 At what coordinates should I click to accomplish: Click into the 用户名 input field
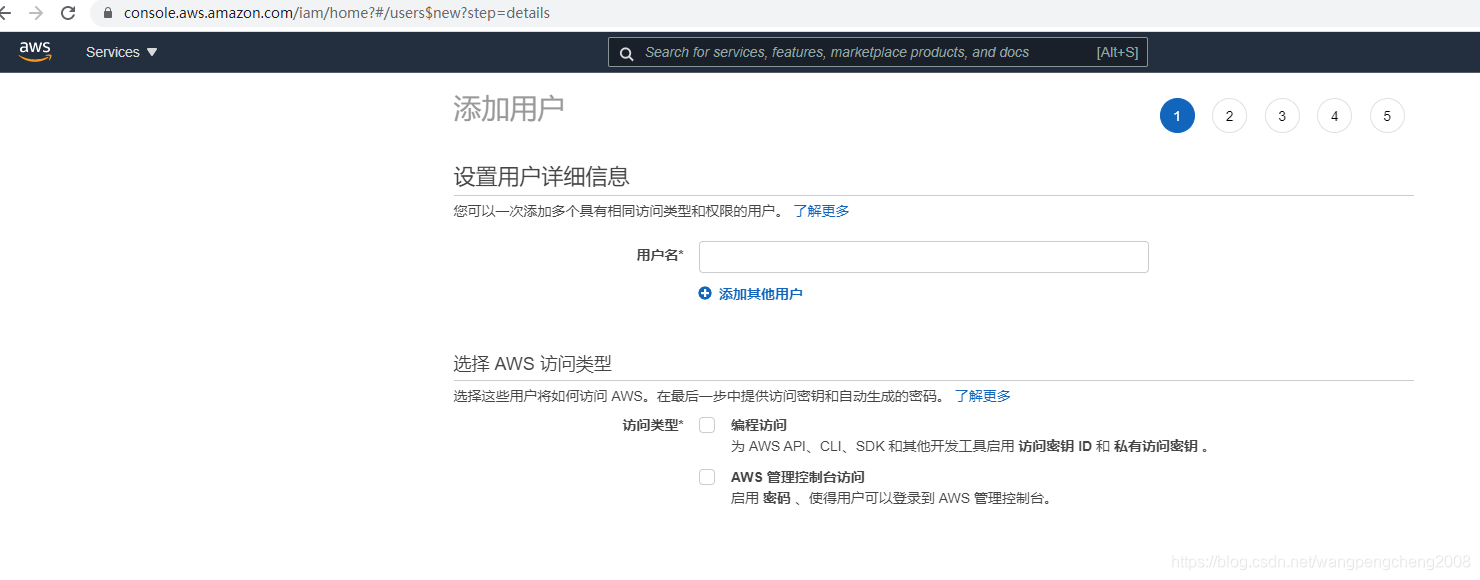[x=923, y=257]
